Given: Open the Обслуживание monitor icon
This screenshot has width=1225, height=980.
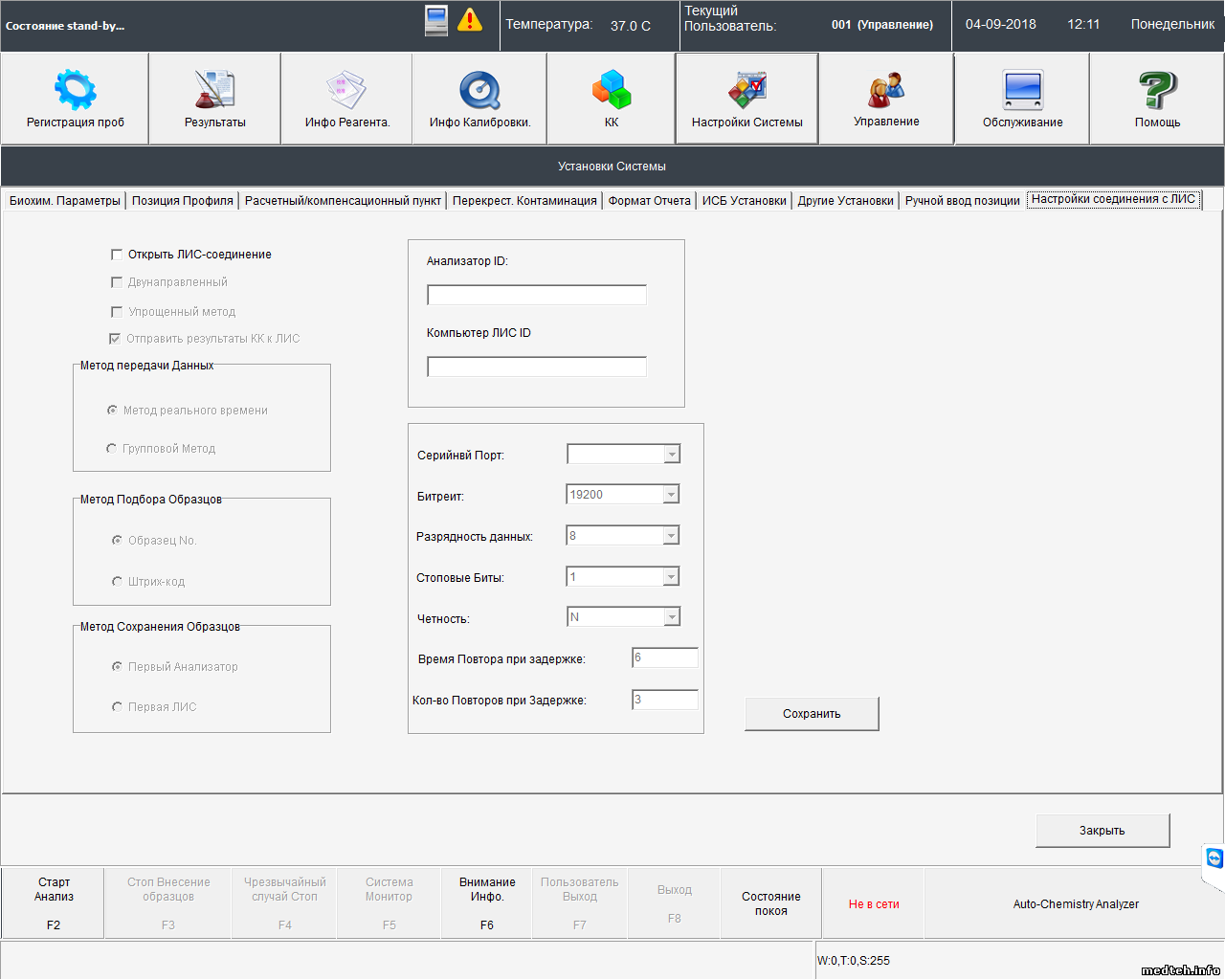Looking at the screenshot, I should pyautogui.click(x=1022, y=90).
